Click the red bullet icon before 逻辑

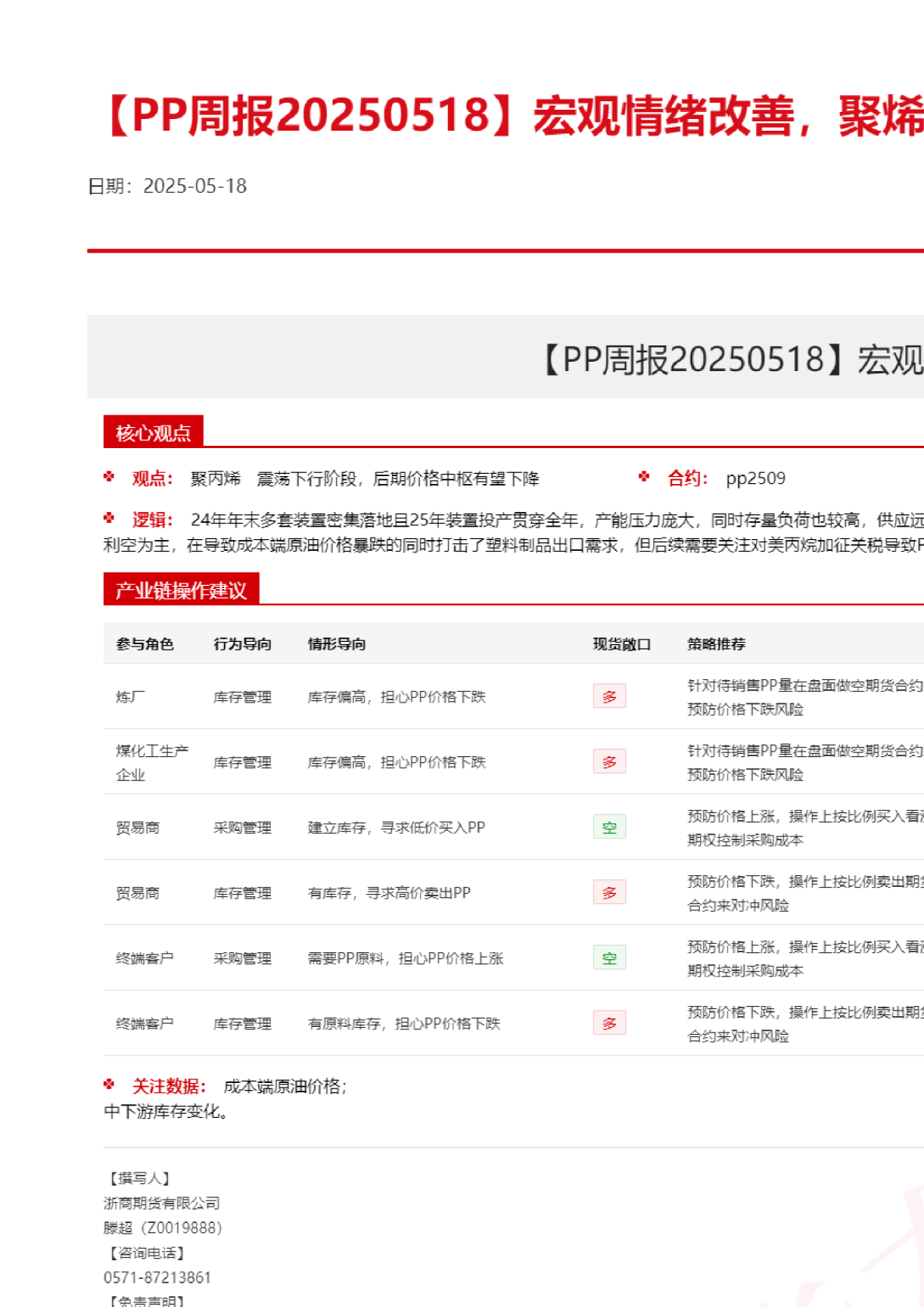[x=109, y=518]
